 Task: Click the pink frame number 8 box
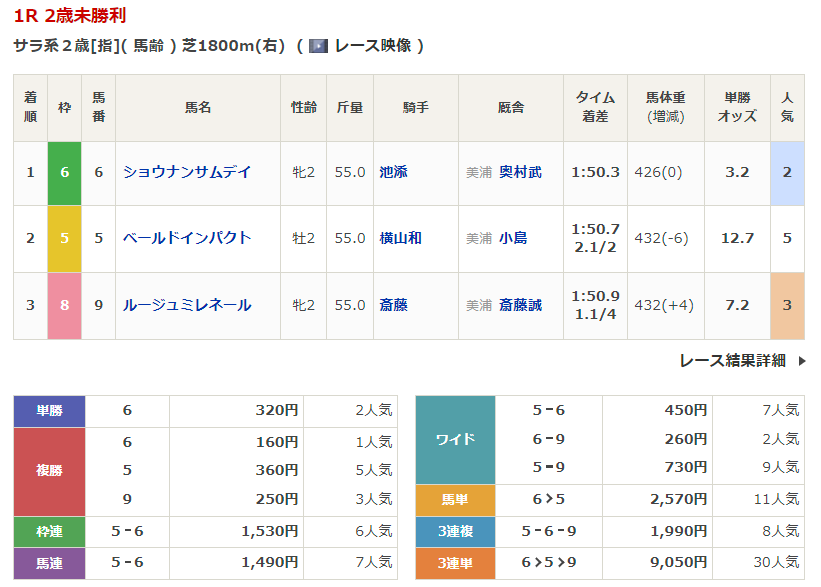click(64, 305)
